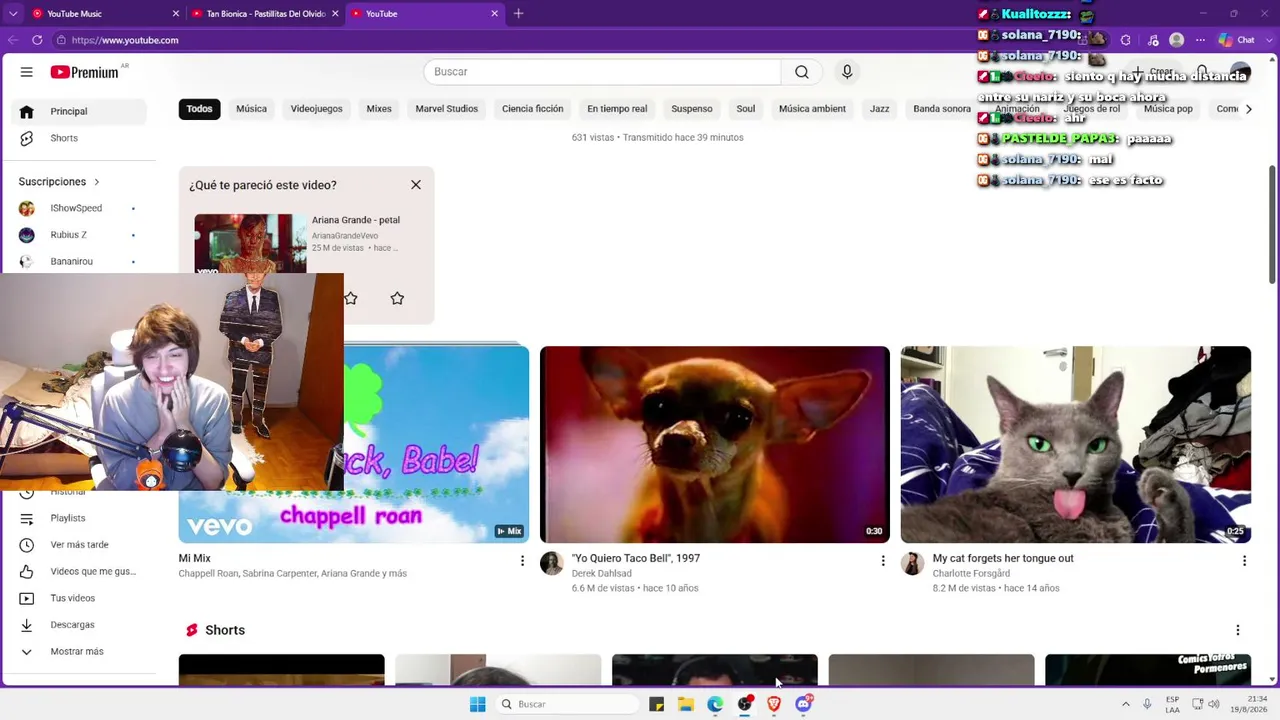Select the Videojuegos category chip
Image resolution: width=1280 pixels, height=720 pixels.
[316, 109]
